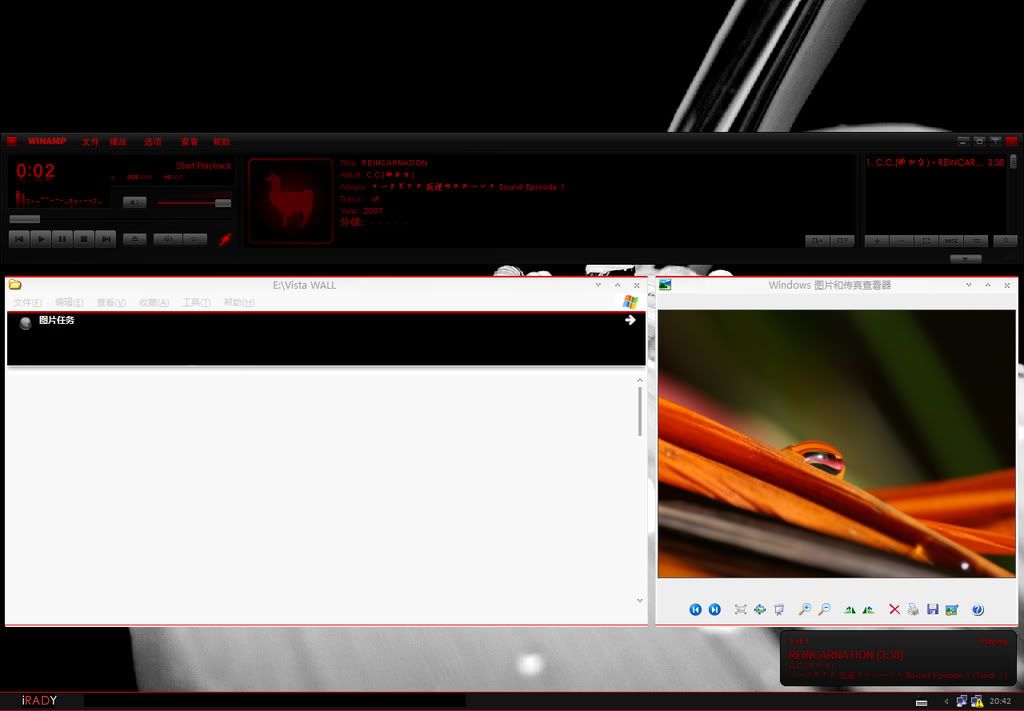
Task: Open Winamp eject file button
Action: pyautogui.click(x=134, y=239)
